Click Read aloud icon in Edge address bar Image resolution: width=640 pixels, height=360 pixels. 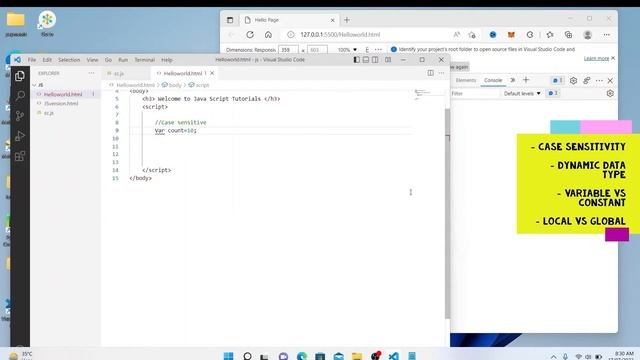tap(456, 35)
